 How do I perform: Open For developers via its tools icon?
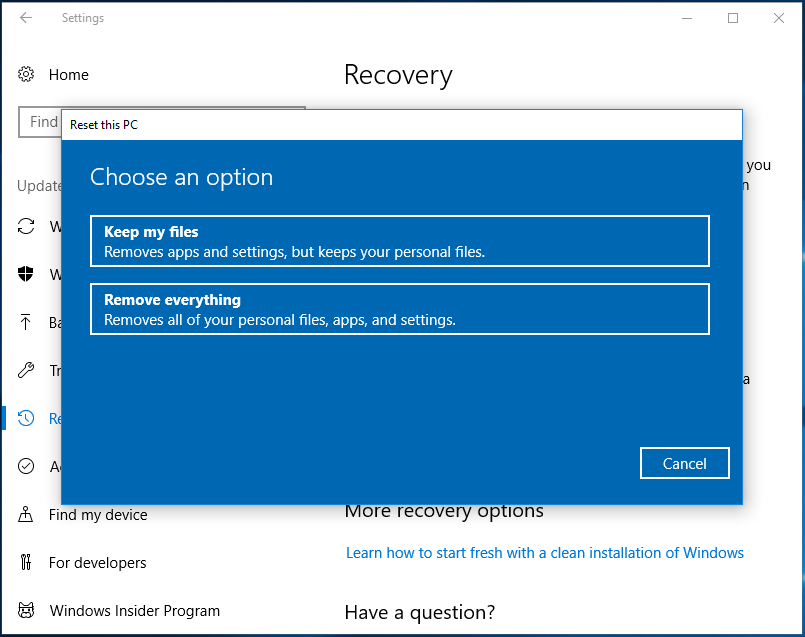coord(26,562)
